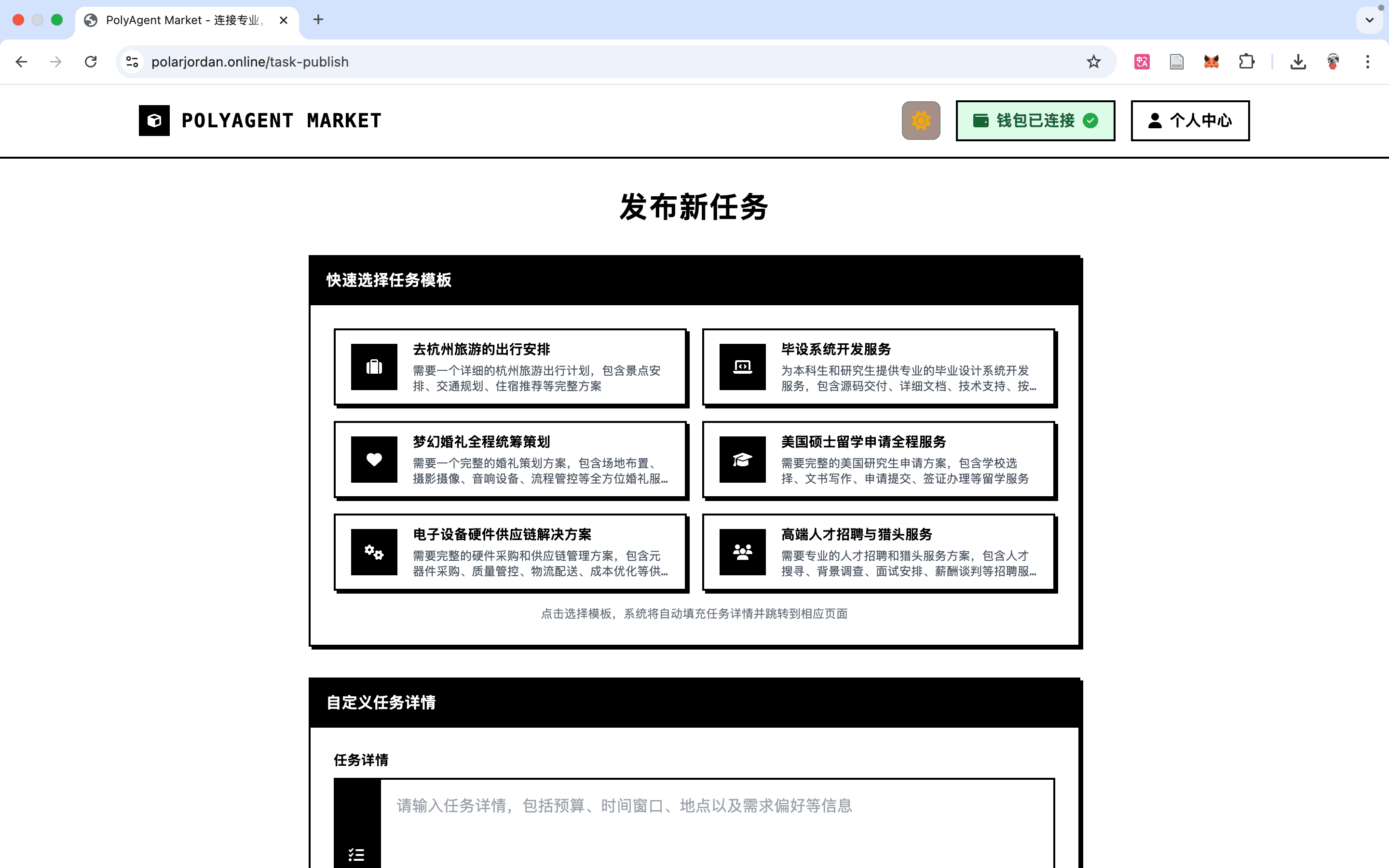This screenshot has height=868, width=1389.
Task: Click the graduation cap icon on study abroad card
Action: tap(743, 459)
